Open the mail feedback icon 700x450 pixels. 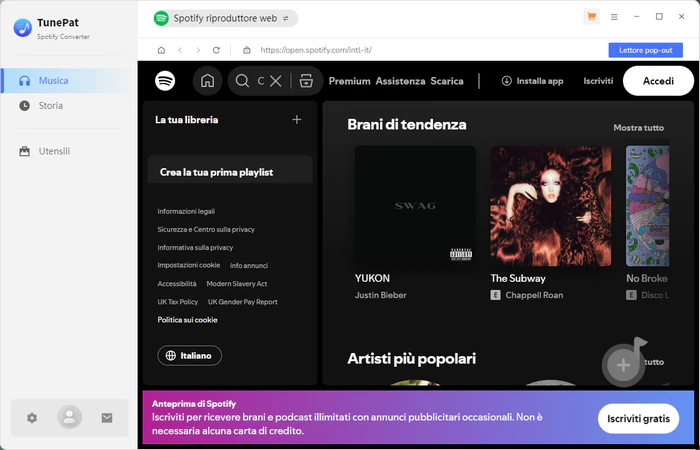pos(107,418)
